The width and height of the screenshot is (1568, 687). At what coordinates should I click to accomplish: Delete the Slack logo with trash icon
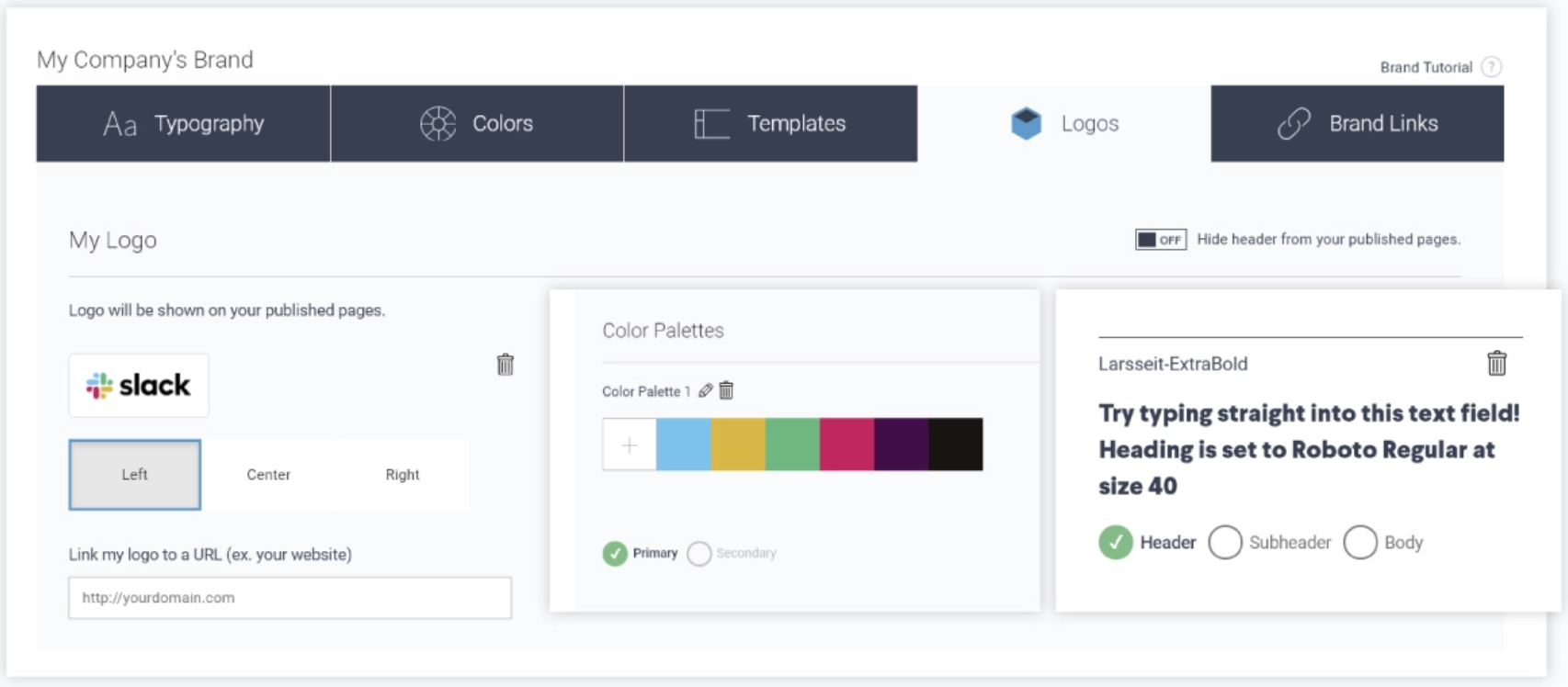(505, 365)
